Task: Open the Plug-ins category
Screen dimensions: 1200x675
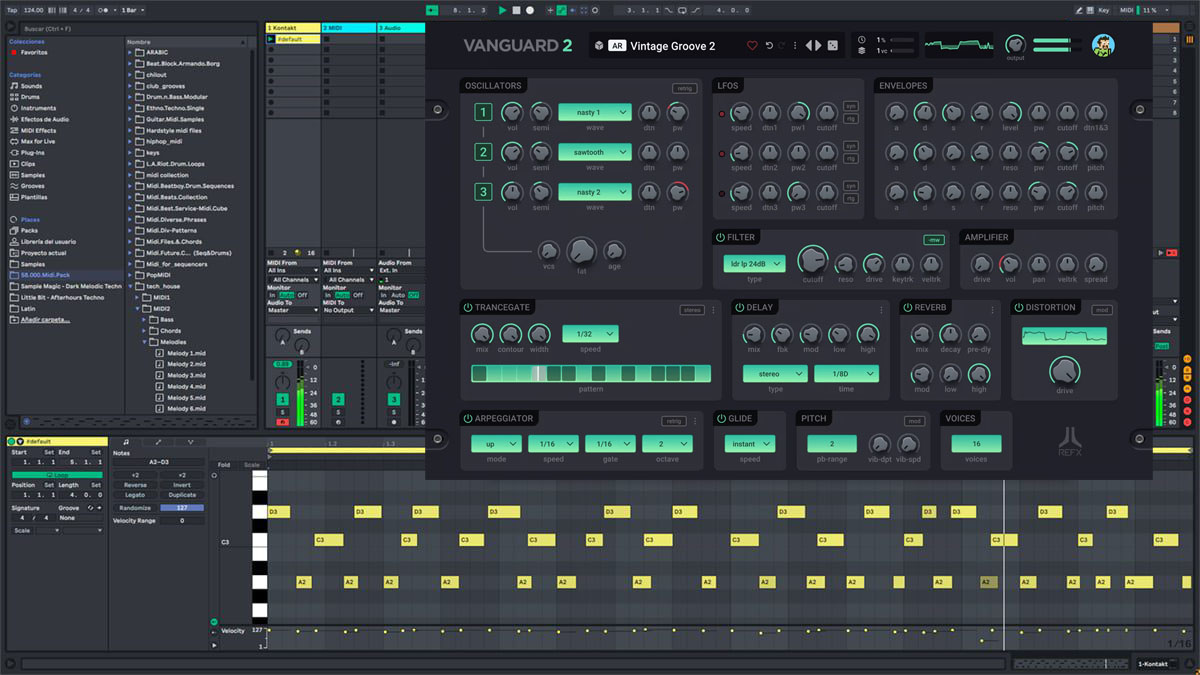Action: pyautogui.click(x=27, y=152)
